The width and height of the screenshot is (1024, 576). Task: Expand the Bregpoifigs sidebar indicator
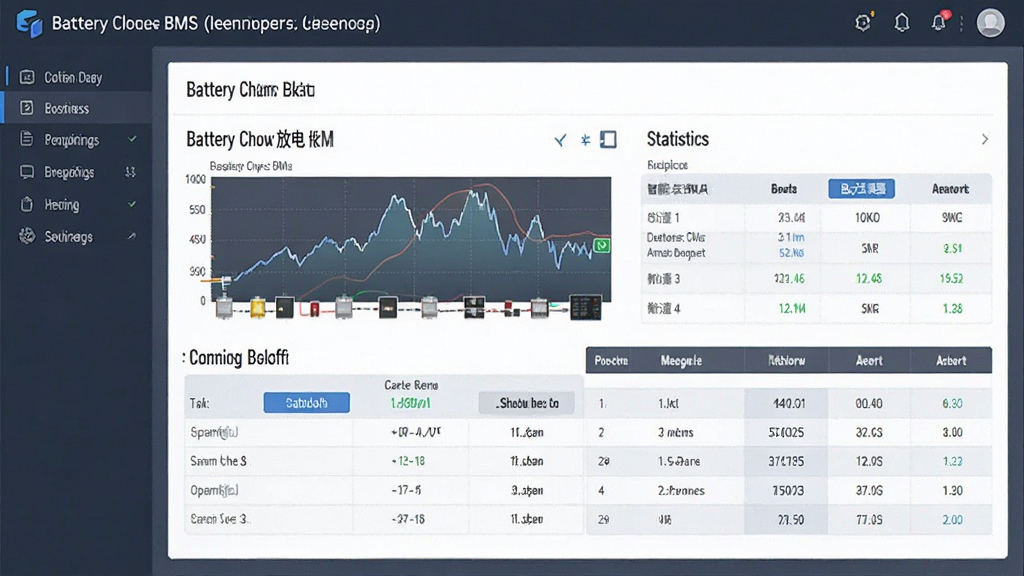[x=131, y=172]
